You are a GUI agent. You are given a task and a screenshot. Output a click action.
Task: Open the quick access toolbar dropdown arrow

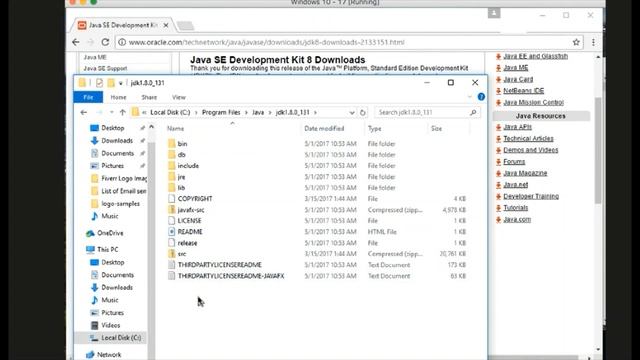click(x=120, y=83)
